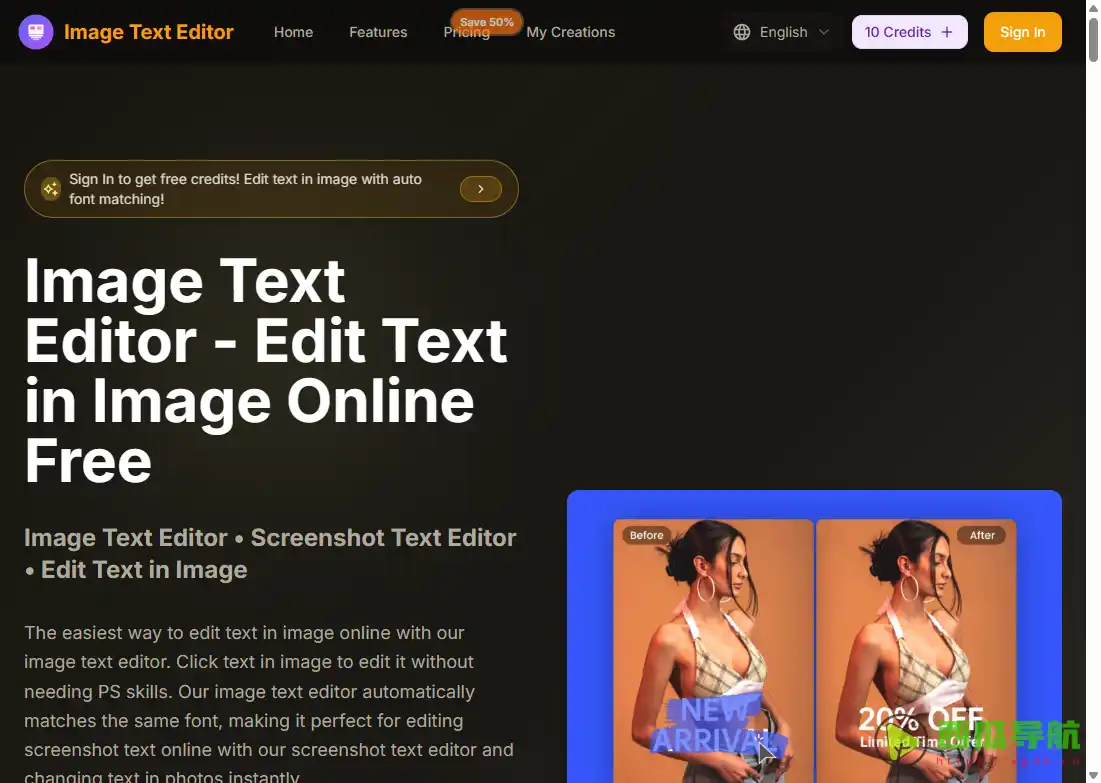This screenshot has height=783, width=1101.
Task: Click the globe language icon
Action: (742, 32)
